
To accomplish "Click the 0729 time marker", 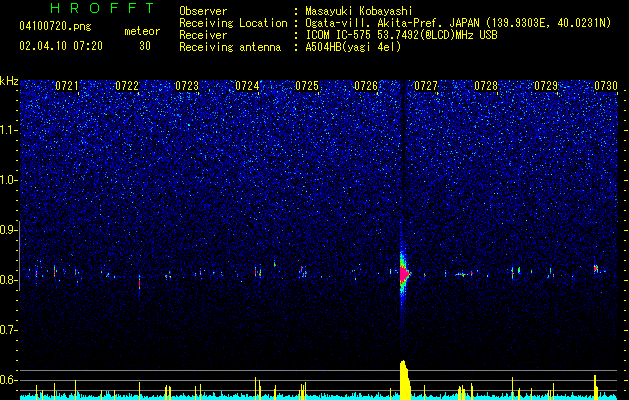I will click(546, 86).
